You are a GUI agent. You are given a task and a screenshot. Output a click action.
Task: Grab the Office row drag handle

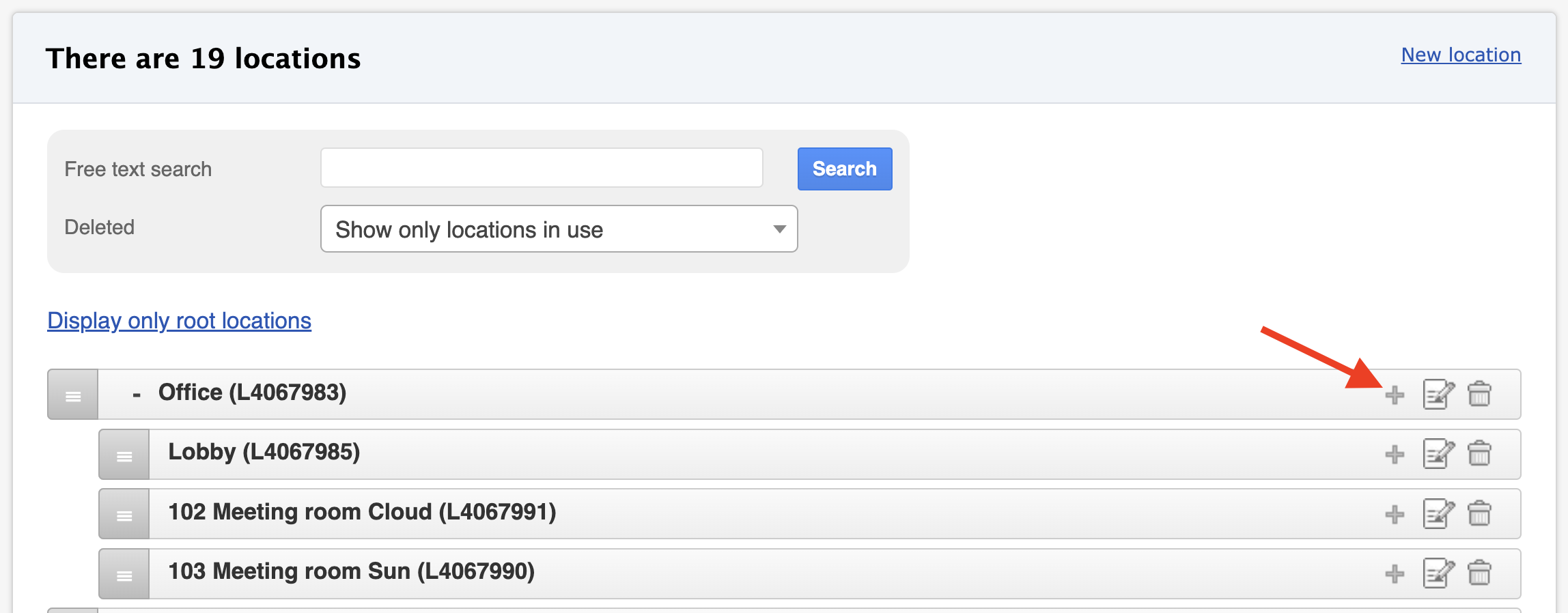73,395
